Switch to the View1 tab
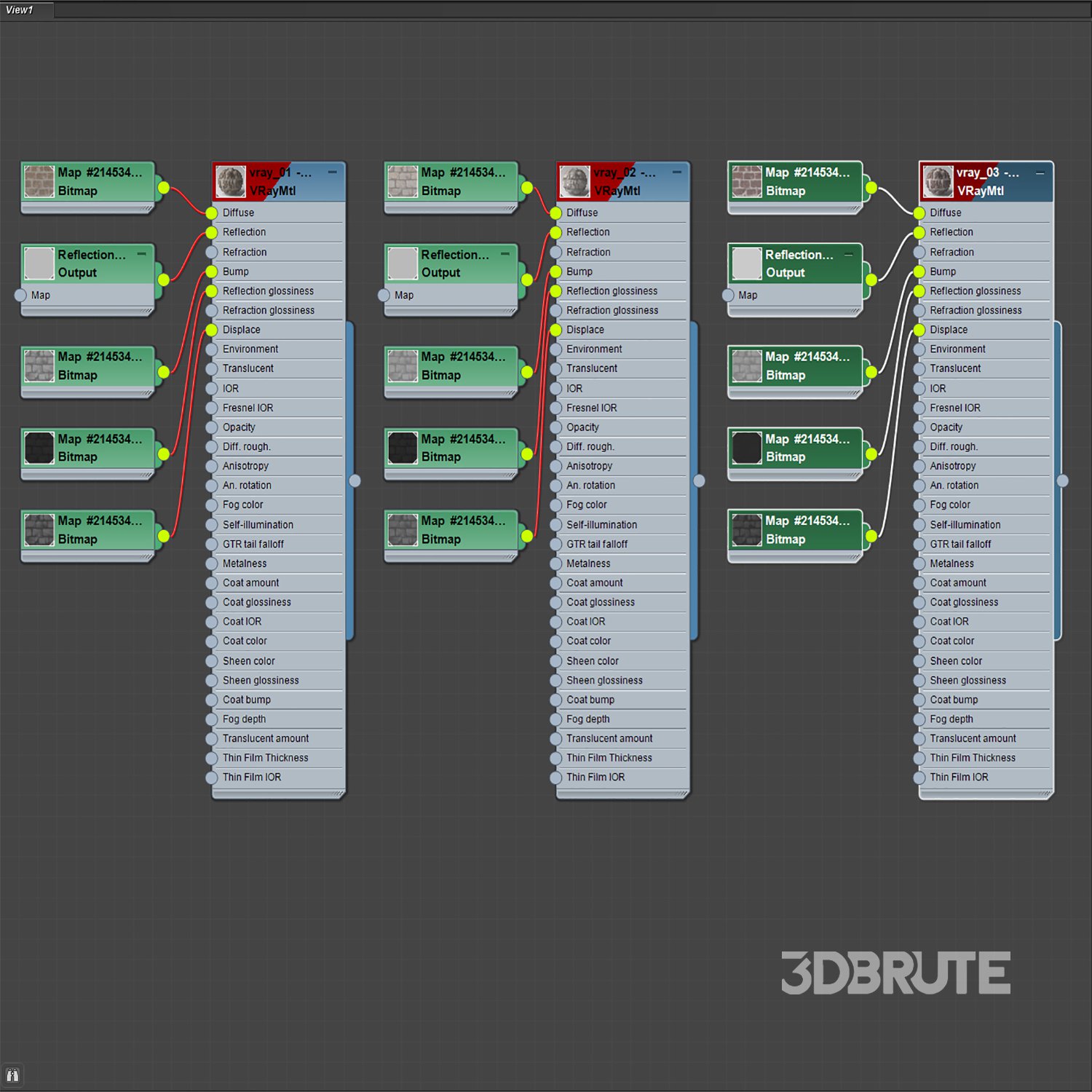The width and height of the screenshot is (1092, 1092). coord(20,10)
